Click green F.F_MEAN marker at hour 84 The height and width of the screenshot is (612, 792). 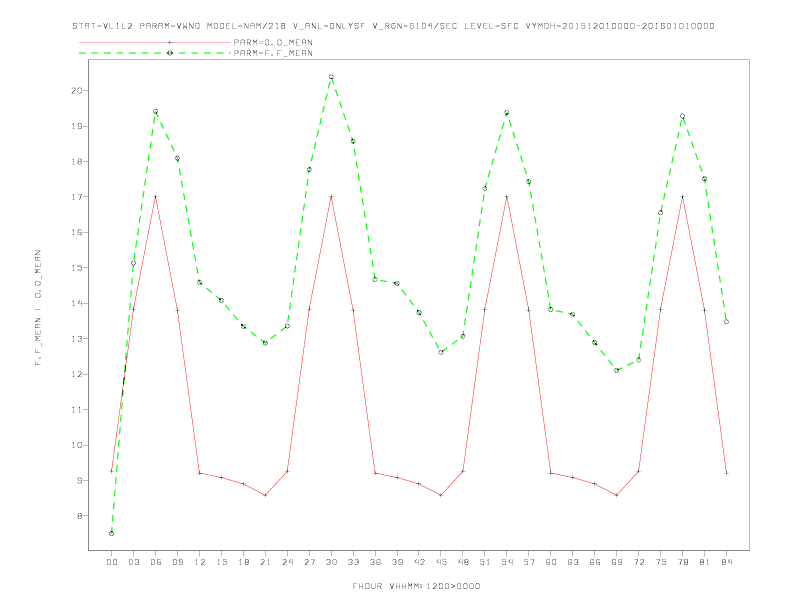[726, 322]
